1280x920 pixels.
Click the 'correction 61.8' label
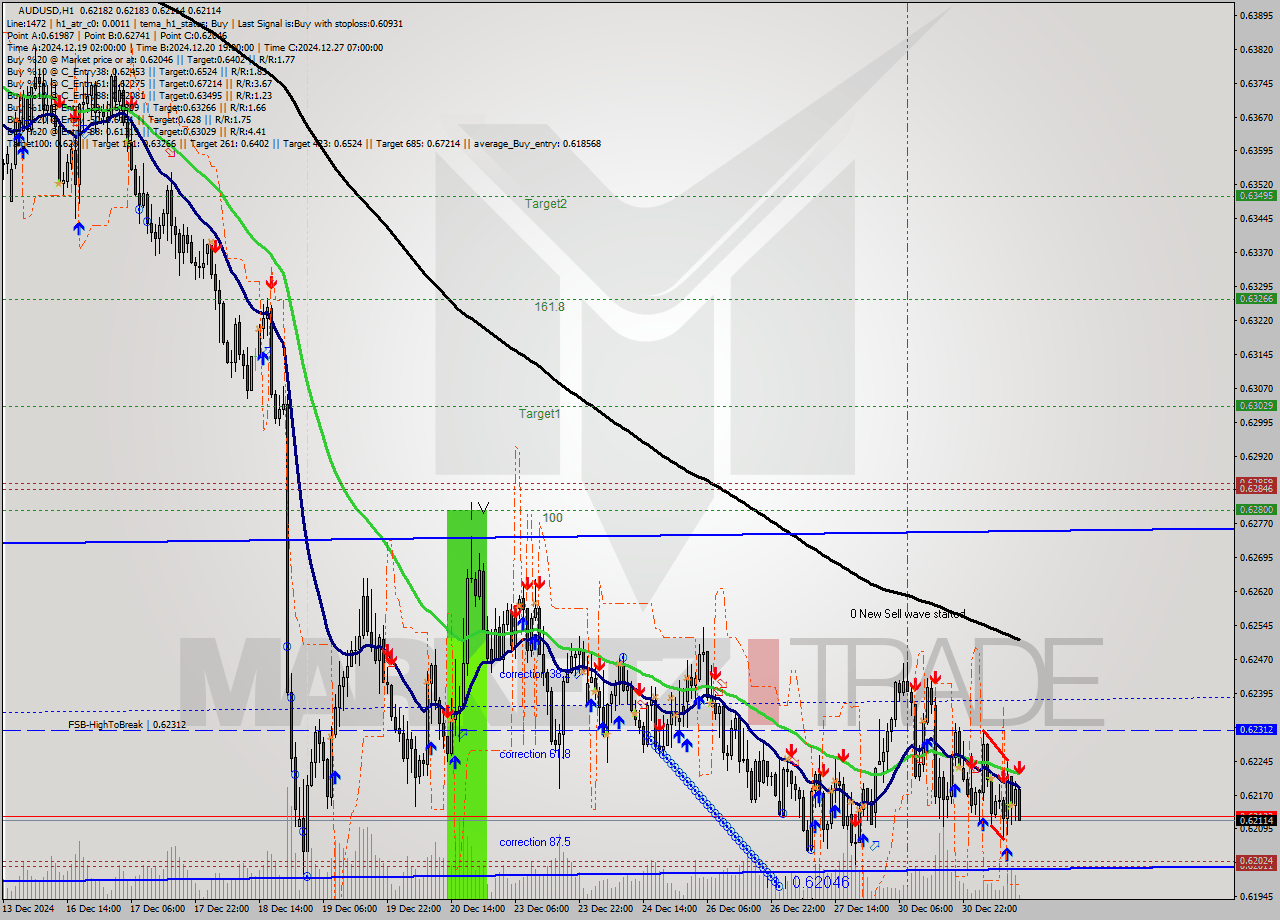tap(535, 754)
